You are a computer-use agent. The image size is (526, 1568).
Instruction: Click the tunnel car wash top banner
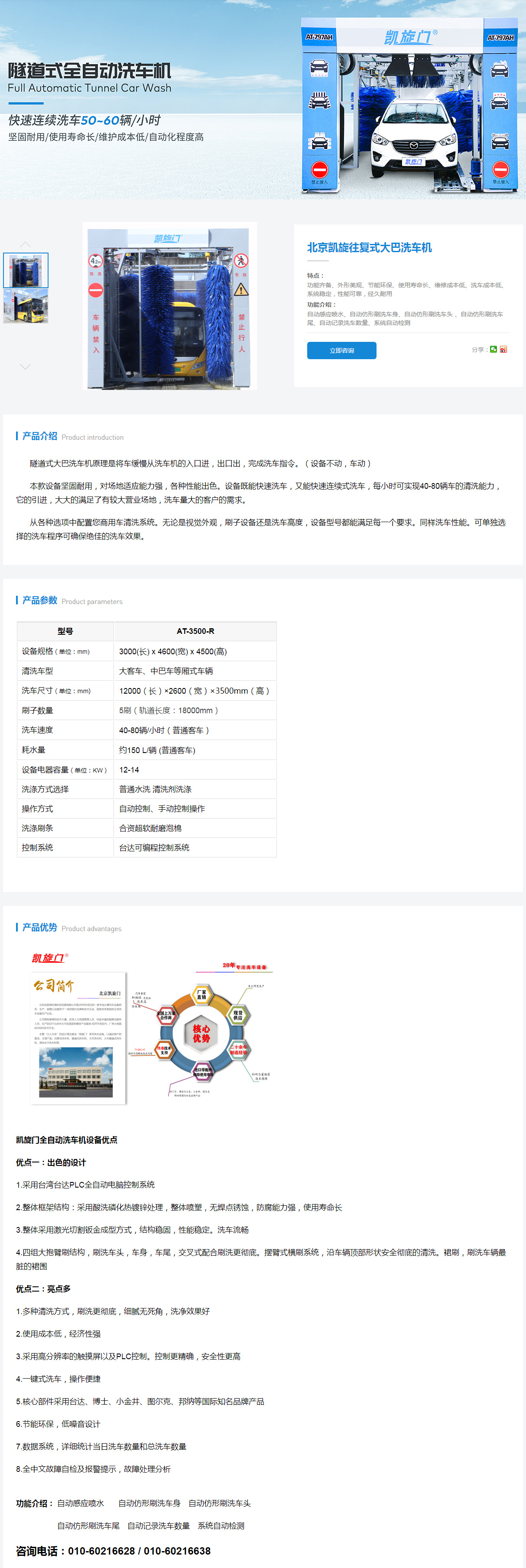click(263, 100)
